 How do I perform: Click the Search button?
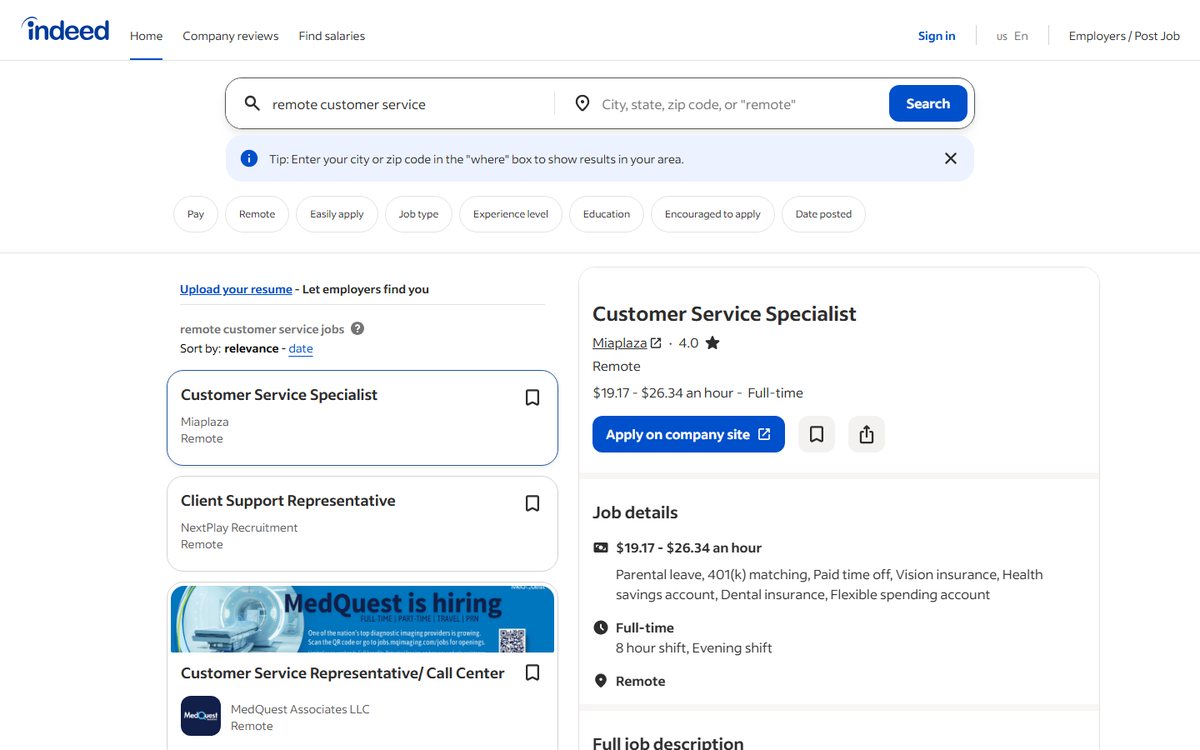[x=928, y=104]
